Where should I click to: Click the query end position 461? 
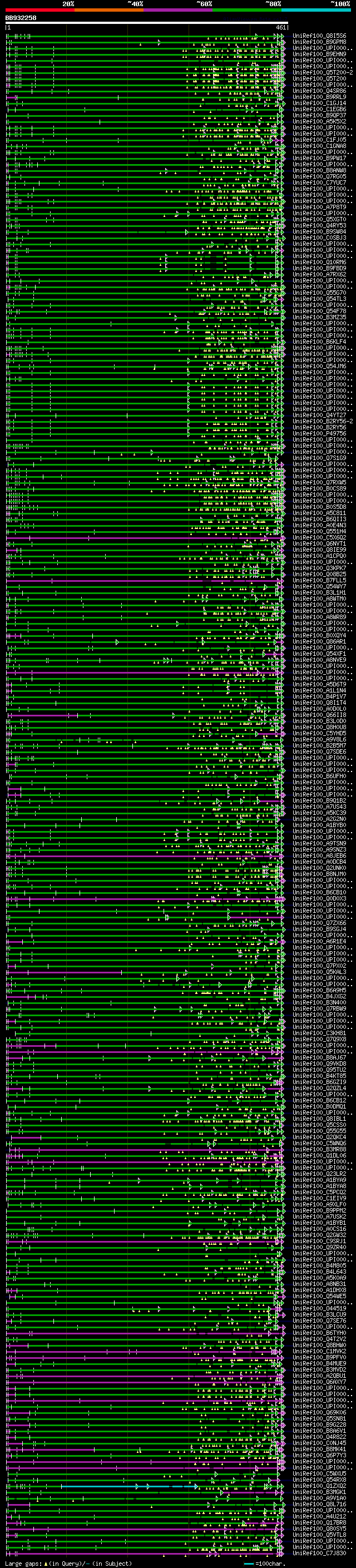[x=280, y=27]
